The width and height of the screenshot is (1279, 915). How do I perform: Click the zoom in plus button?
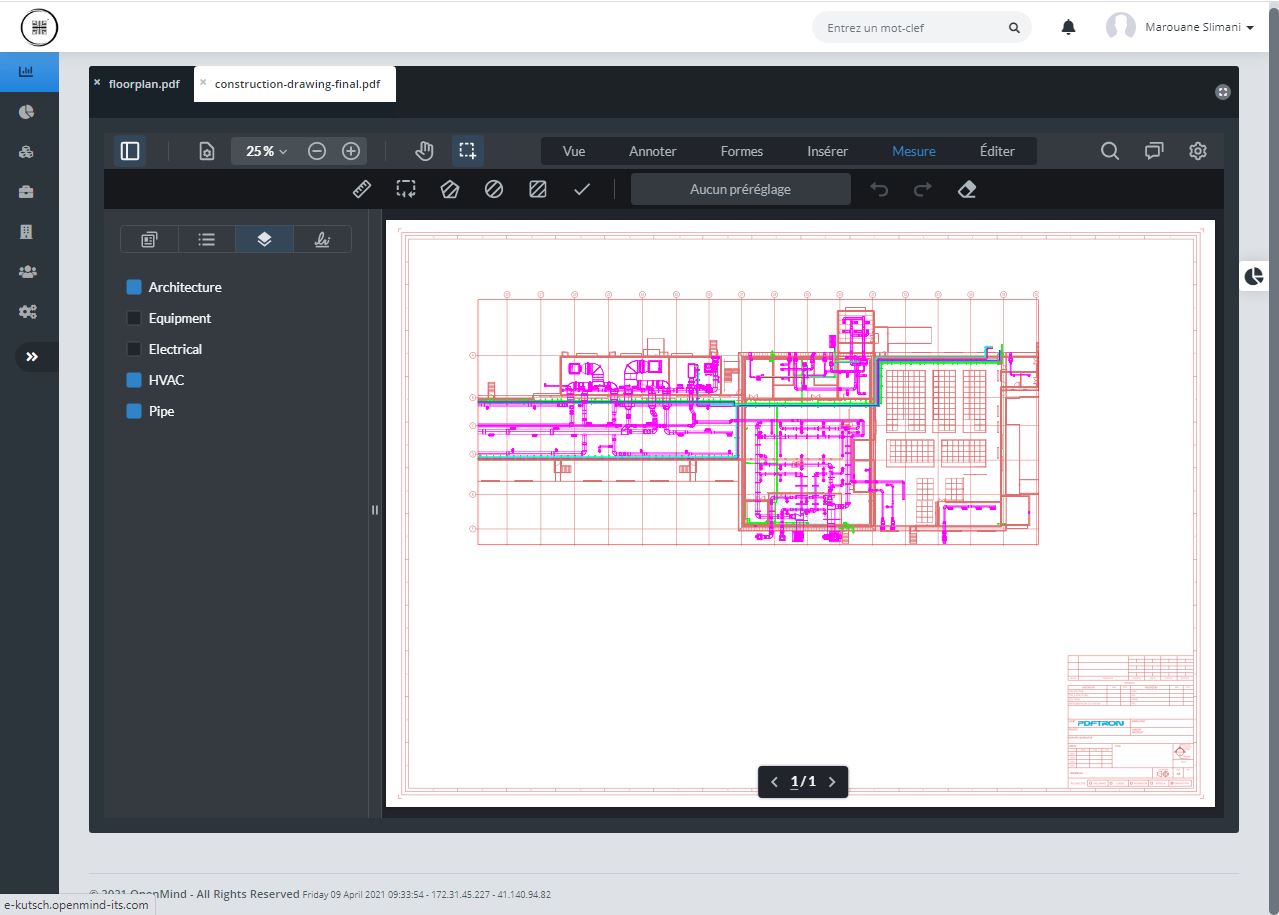tap(351, 151)
